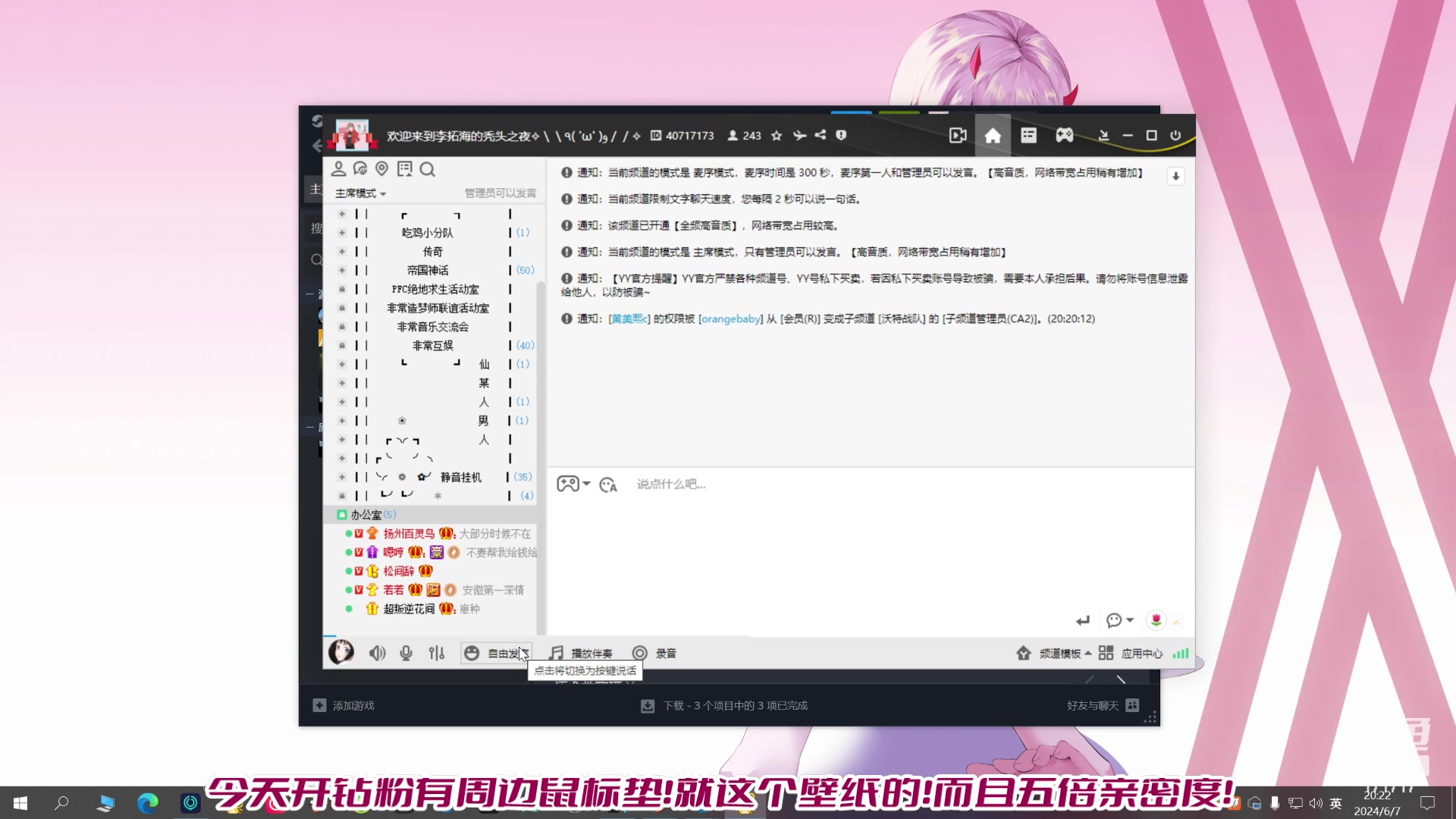The image size is (1456, 819).
Task: Click 添加游戏 in the Steam window
Action: click(344, 705)
